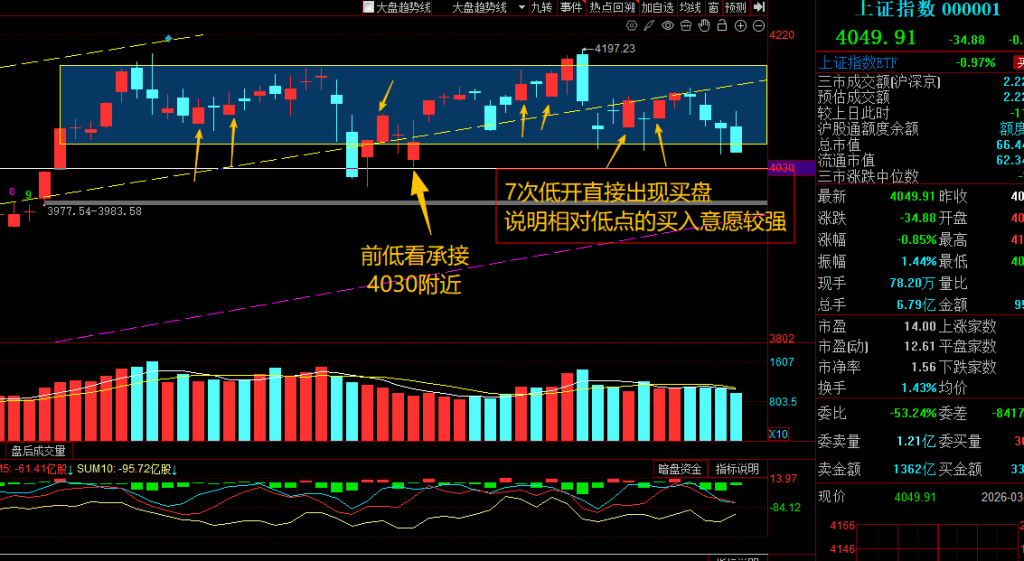This screenshot has width=1024, height=561.
Task: Open the 指标说明 indicator description
Action: coord(737,469)
